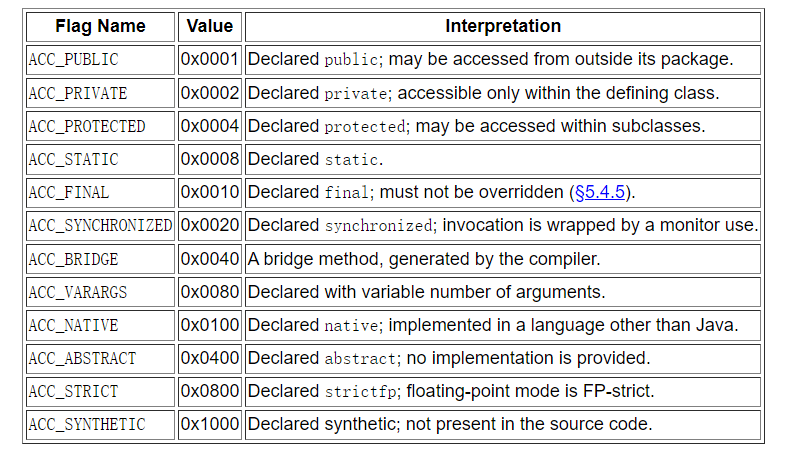This screenshot has height=456, width=802.
Task: Select the ACC_FINAL flag name cell
Action: click(x=69, y=192)
